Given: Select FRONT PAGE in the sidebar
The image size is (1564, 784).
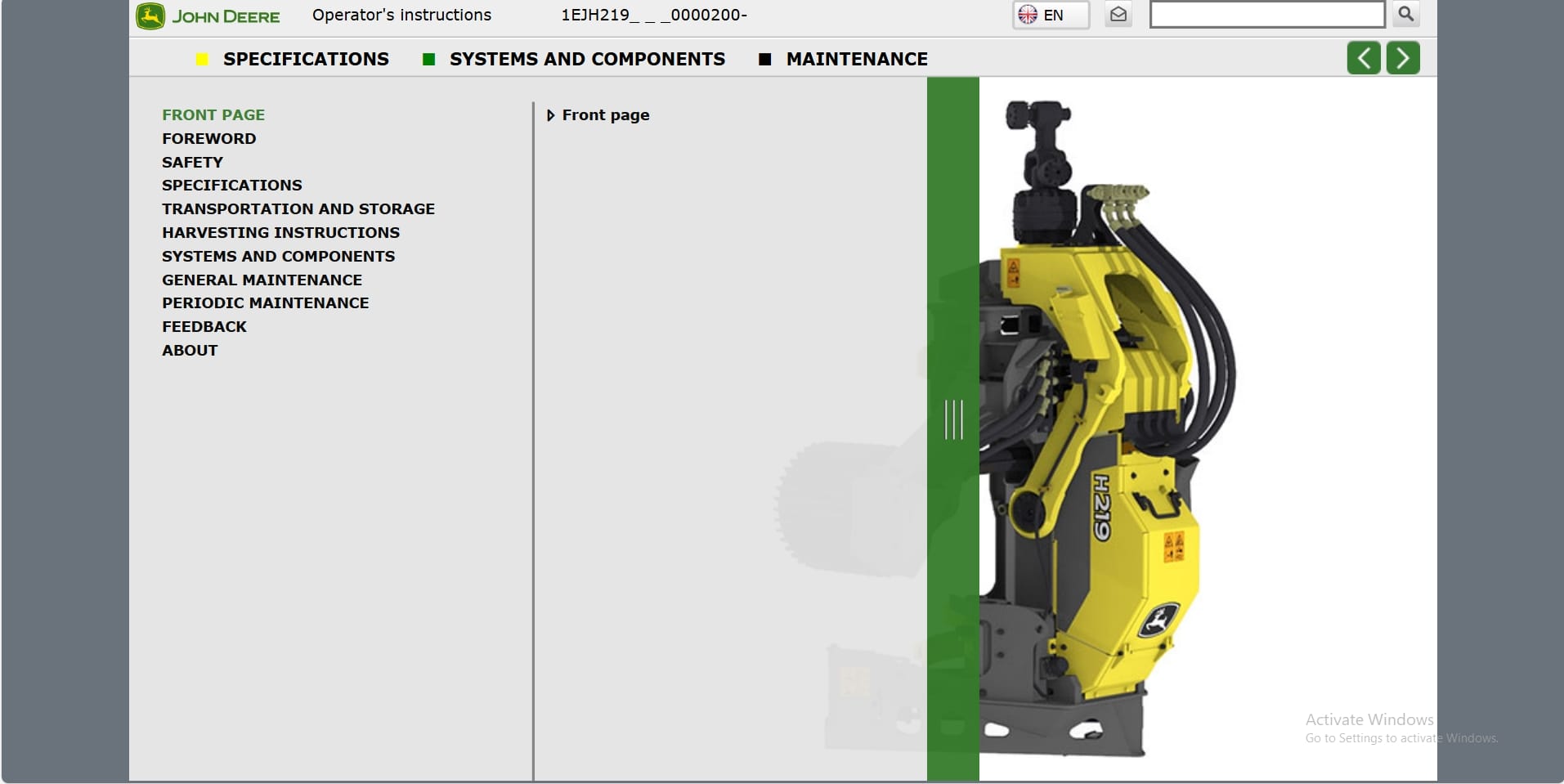Looking at the screenshot, I should 213,114.
